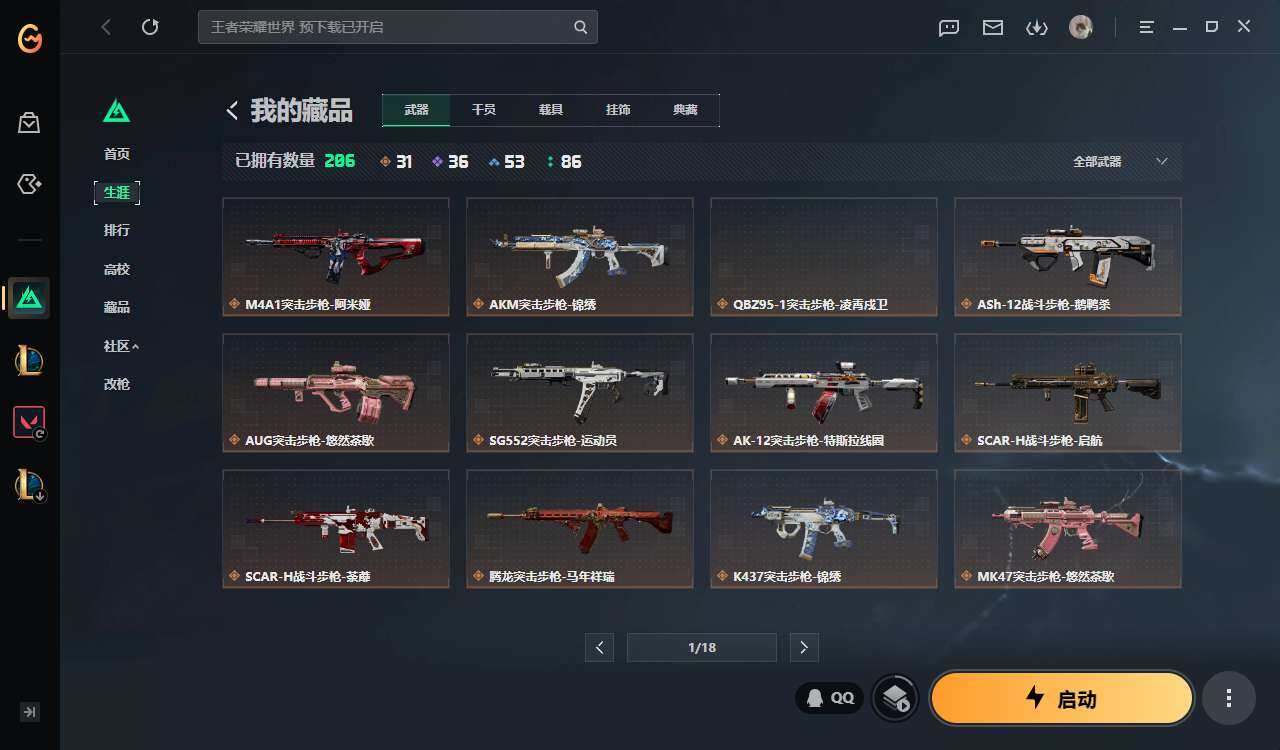Open the store bag icon in sidebar
This screenshot has width=1280, height=750.
(29, 123)
